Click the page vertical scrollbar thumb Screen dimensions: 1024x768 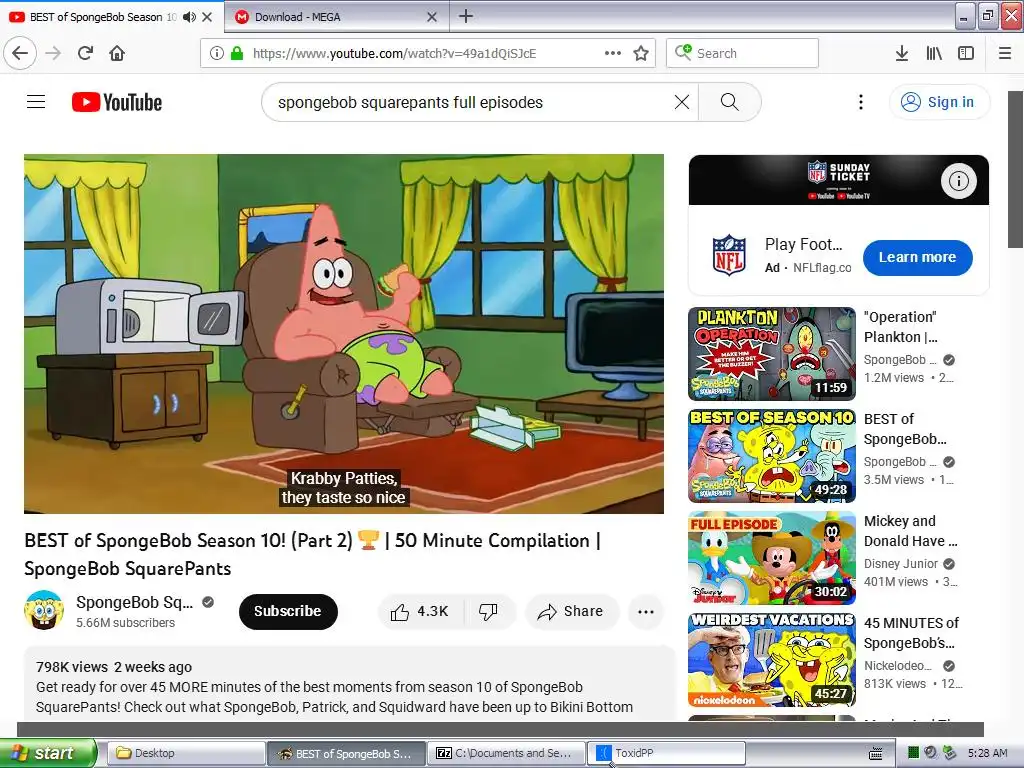pyautogui.click(x=1015, y=170)
